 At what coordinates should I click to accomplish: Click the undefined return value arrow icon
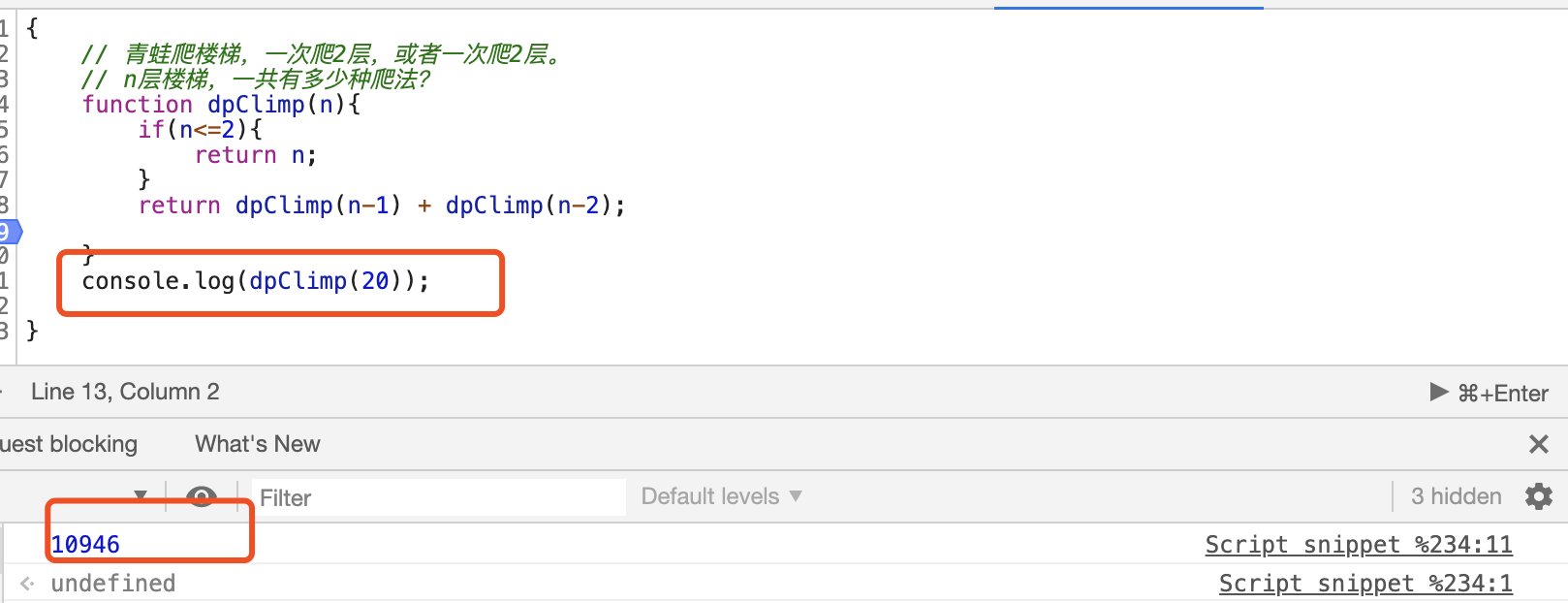point(27,584)
